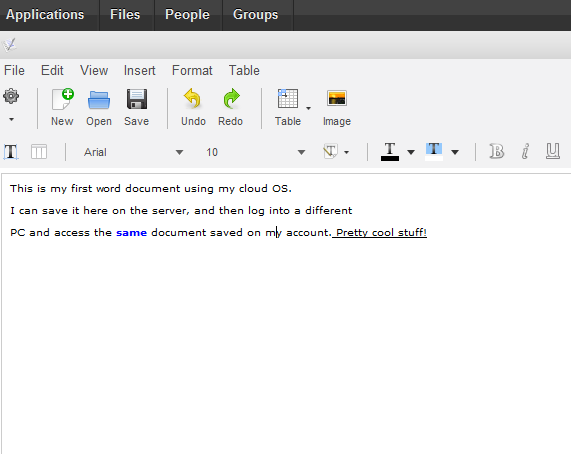Image resolution: width=571 pixels, height=454 pixels.
Task: Toggle Italic formatting
Action: (525, 151)
